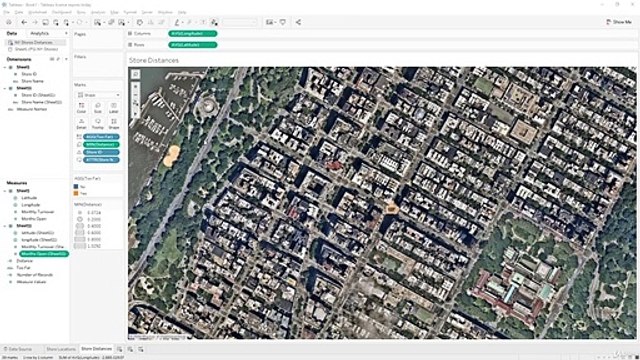Click the Undo back arrow in toolbar

(24, 22)
